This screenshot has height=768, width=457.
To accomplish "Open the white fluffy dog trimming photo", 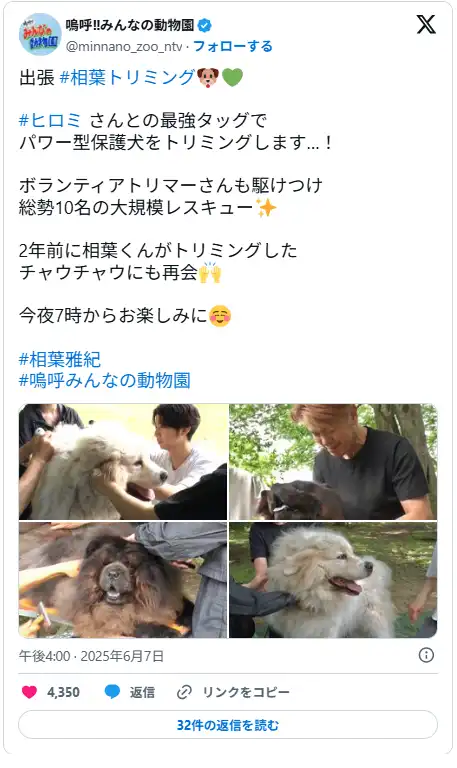I will point(123,461).
